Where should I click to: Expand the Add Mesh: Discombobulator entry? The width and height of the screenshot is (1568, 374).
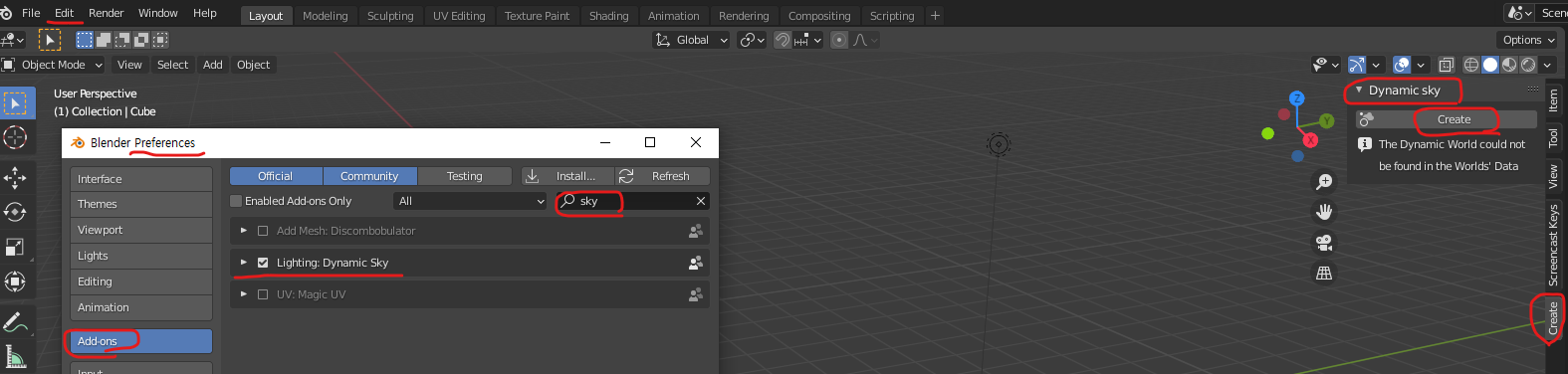tap(243, 231)
